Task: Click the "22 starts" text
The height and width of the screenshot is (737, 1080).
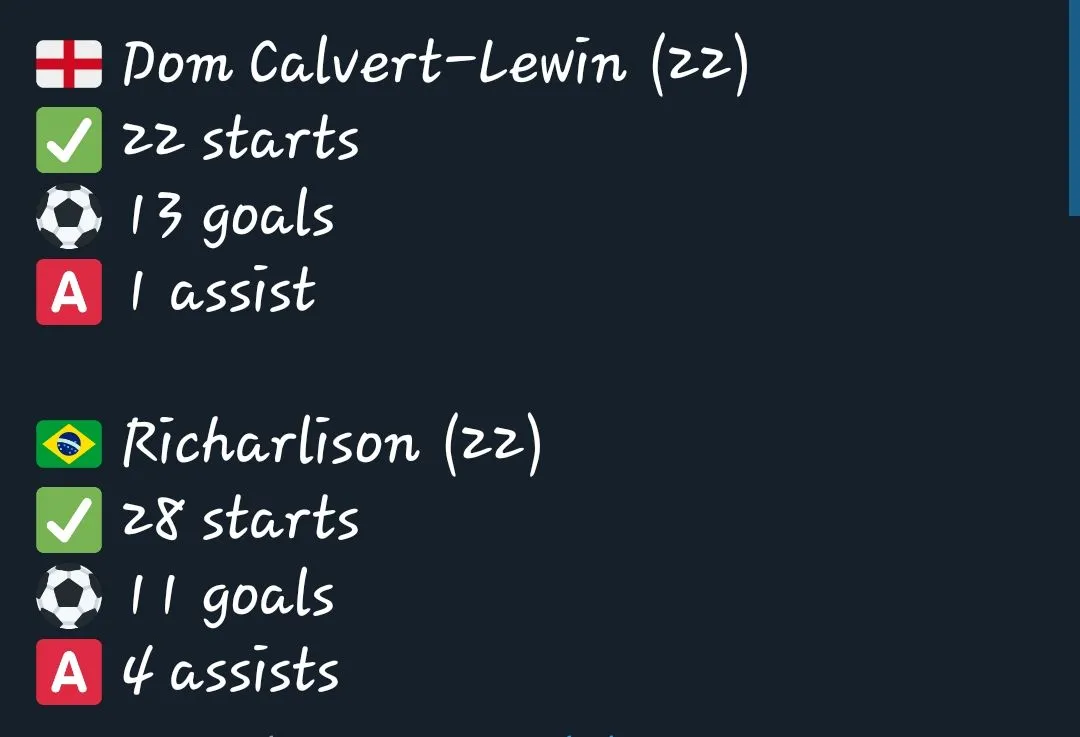Action: pyautogui.click(x=240, y=140)
